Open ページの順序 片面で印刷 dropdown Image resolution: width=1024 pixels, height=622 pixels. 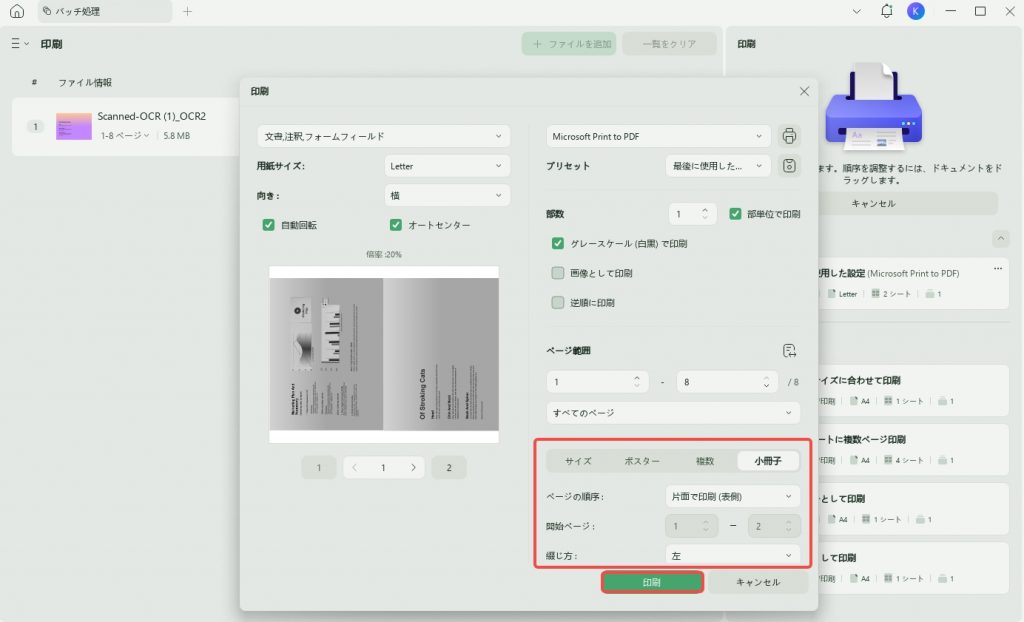tap(733, 497)
